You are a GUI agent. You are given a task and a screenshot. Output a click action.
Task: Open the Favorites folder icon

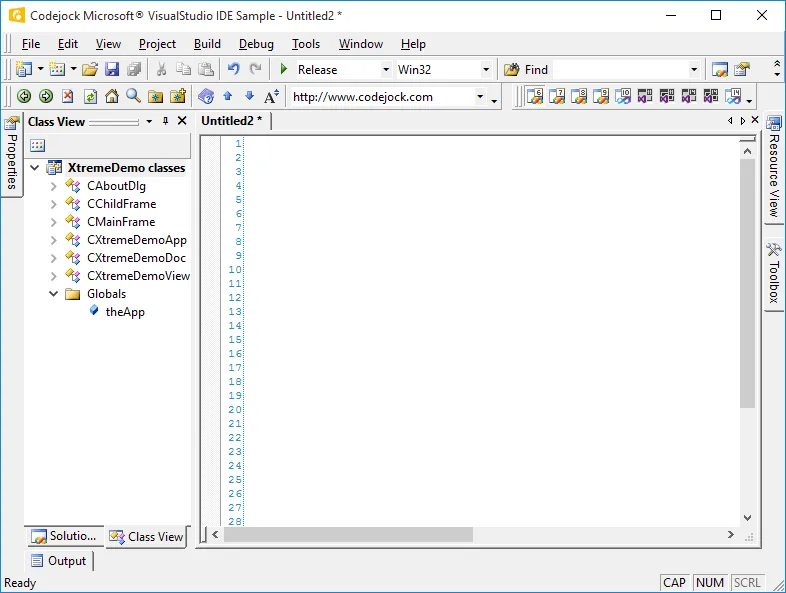coord(155,96)
